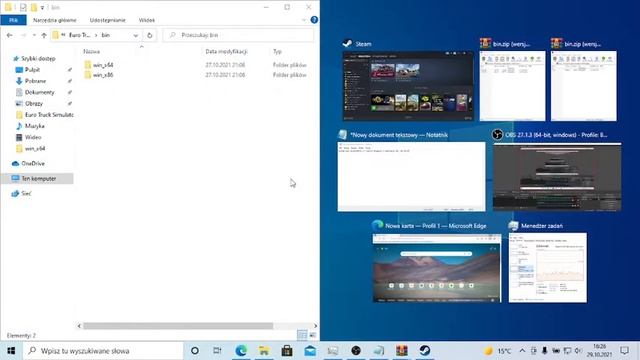Screen dimensions: 640x360
Task: Open the Narzędzia główne ribbon tab
Action: pyautogui.click(x=55, y=20)
